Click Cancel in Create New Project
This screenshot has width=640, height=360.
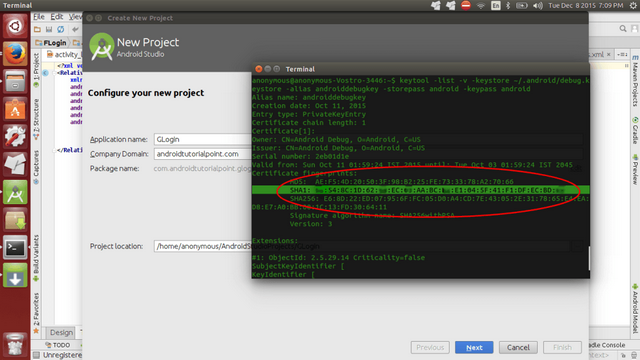point(518,347)
